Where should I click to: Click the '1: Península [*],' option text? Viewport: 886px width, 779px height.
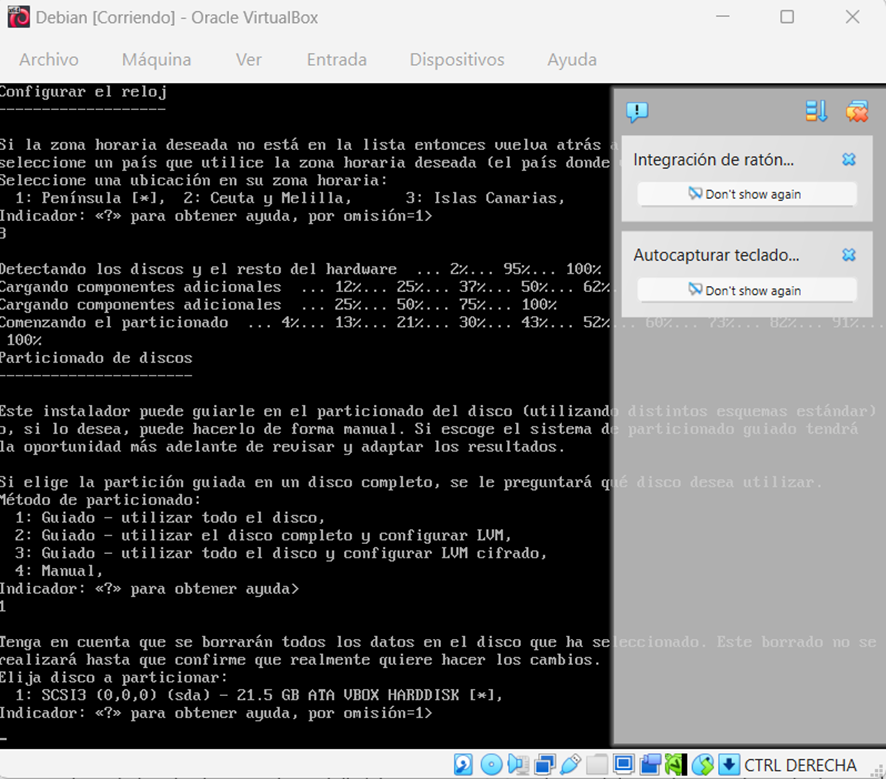click(90, 198)
